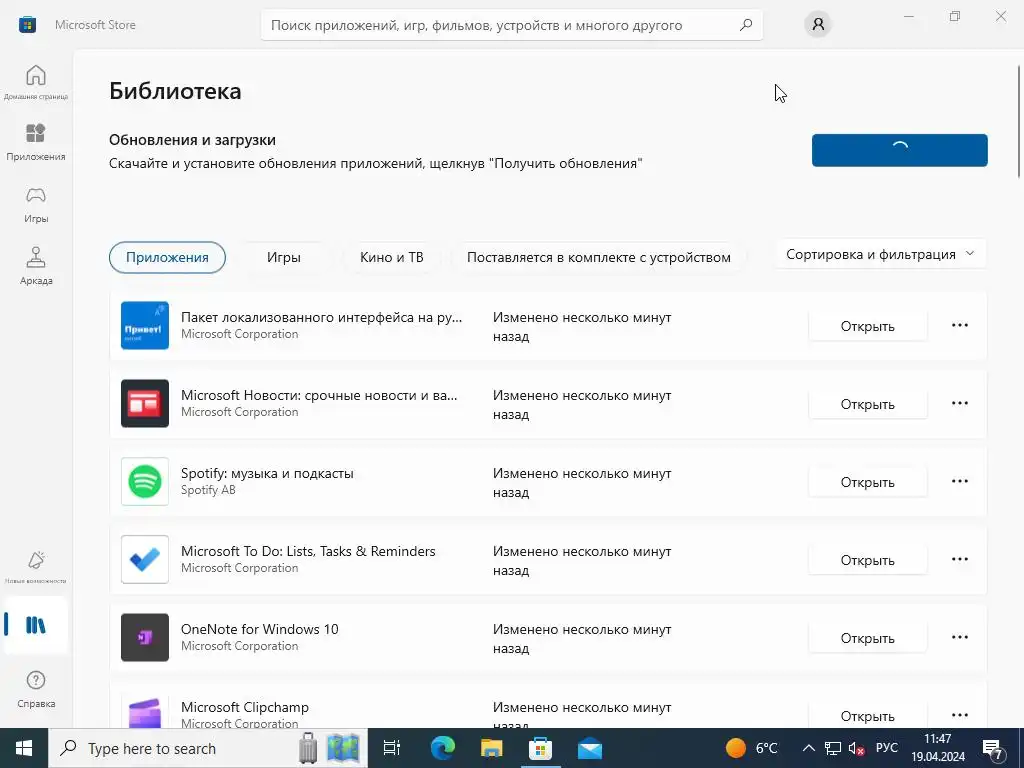Click the weather 6°C taskbar widget
Screen dimensions: 1024x768
pyautogui.click(x=752, y=748)
